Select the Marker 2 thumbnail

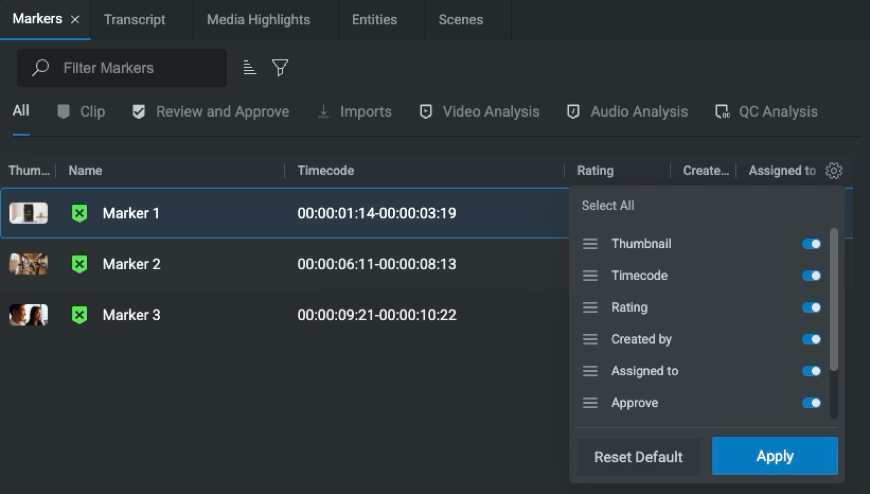tap(28, 264)
